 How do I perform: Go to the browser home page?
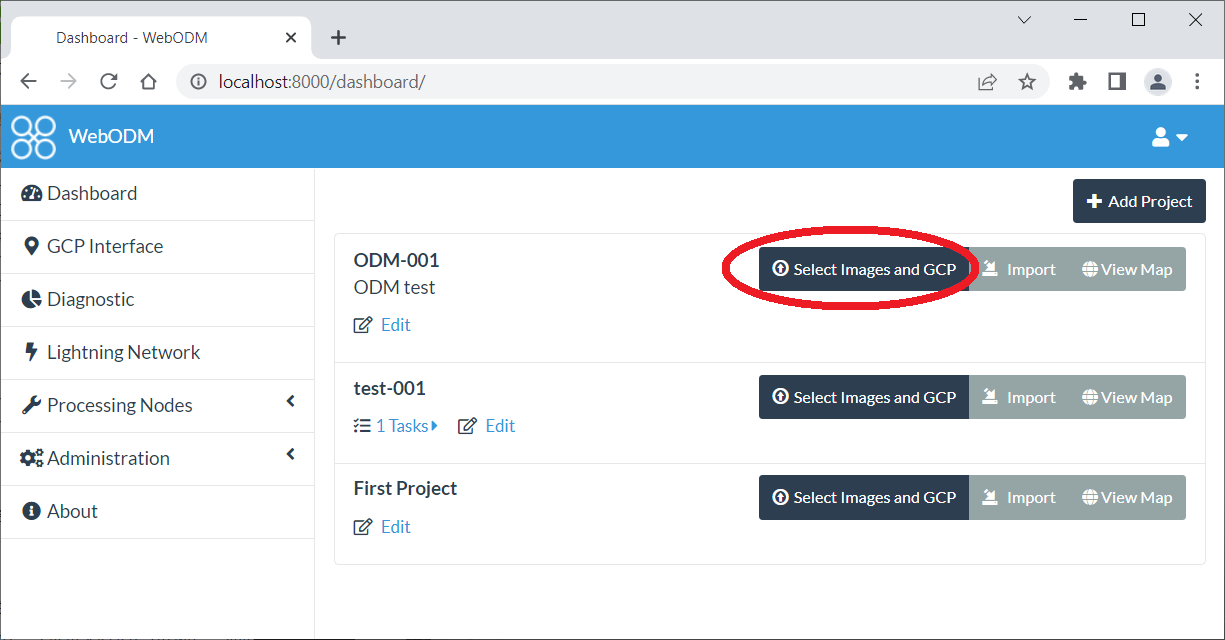[148, 82]
